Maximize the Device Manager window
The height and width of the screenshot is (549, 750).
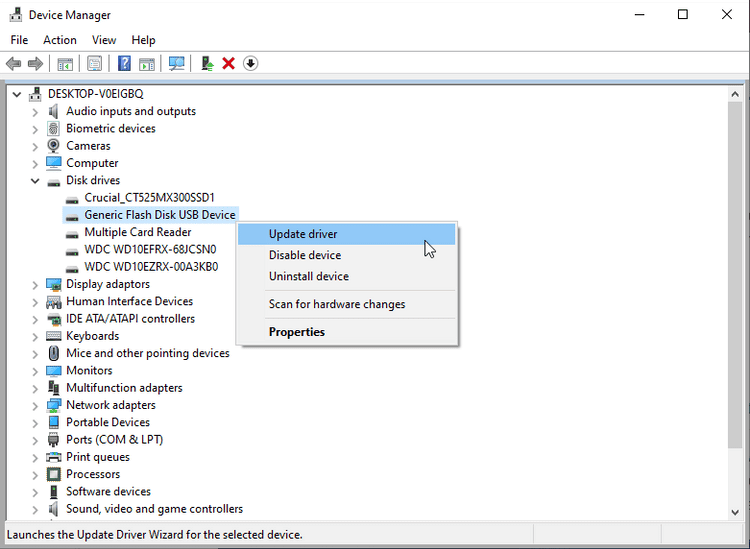(x=683, y=15)
